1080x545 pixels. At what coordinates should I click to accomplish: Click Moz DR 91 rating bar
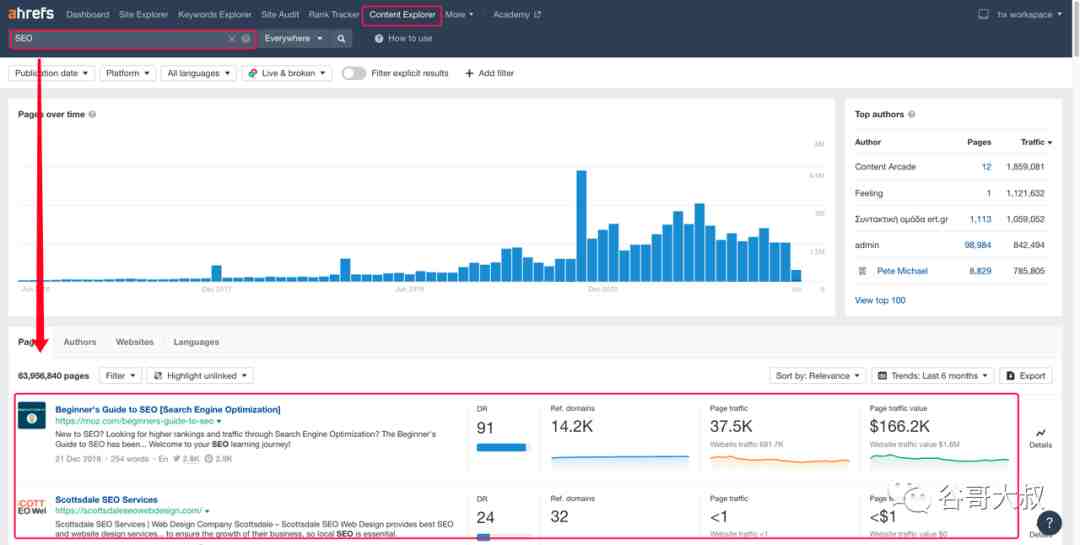tap(501, 447)
